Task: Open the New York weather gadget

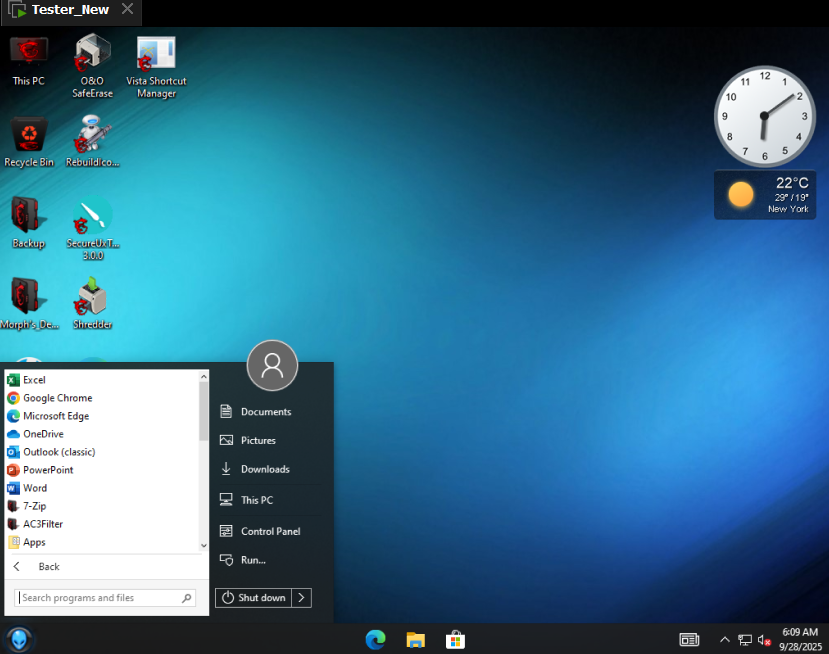Action: [x=765, y=194]
